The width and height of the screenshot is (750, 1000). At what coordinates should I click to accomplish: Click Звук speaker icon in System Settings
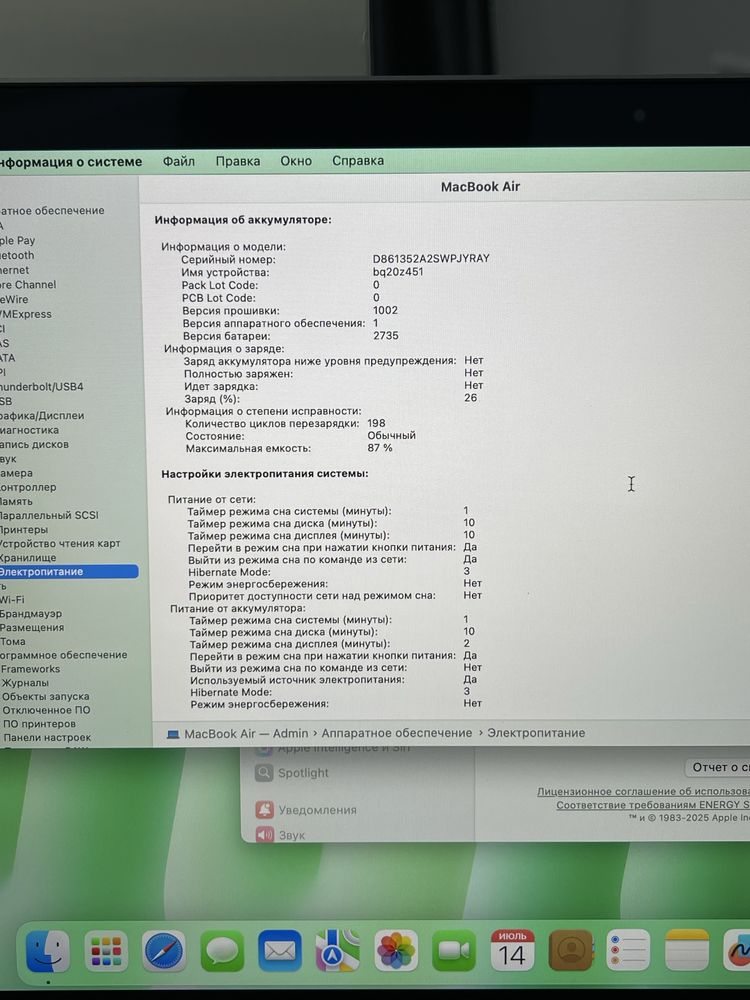pos(265,834)
